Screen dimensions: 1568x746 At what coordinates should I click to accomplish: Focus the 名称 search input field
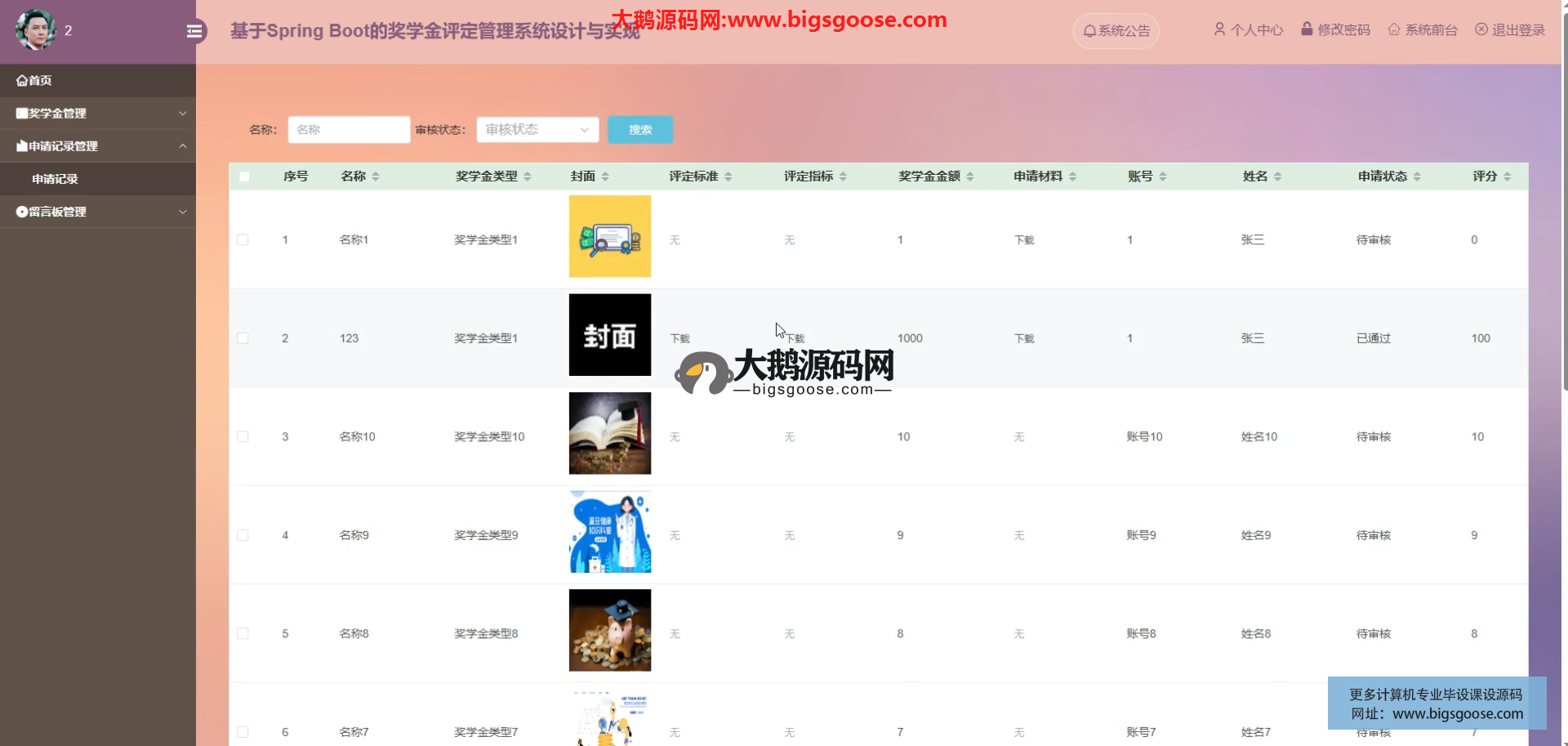349,130
